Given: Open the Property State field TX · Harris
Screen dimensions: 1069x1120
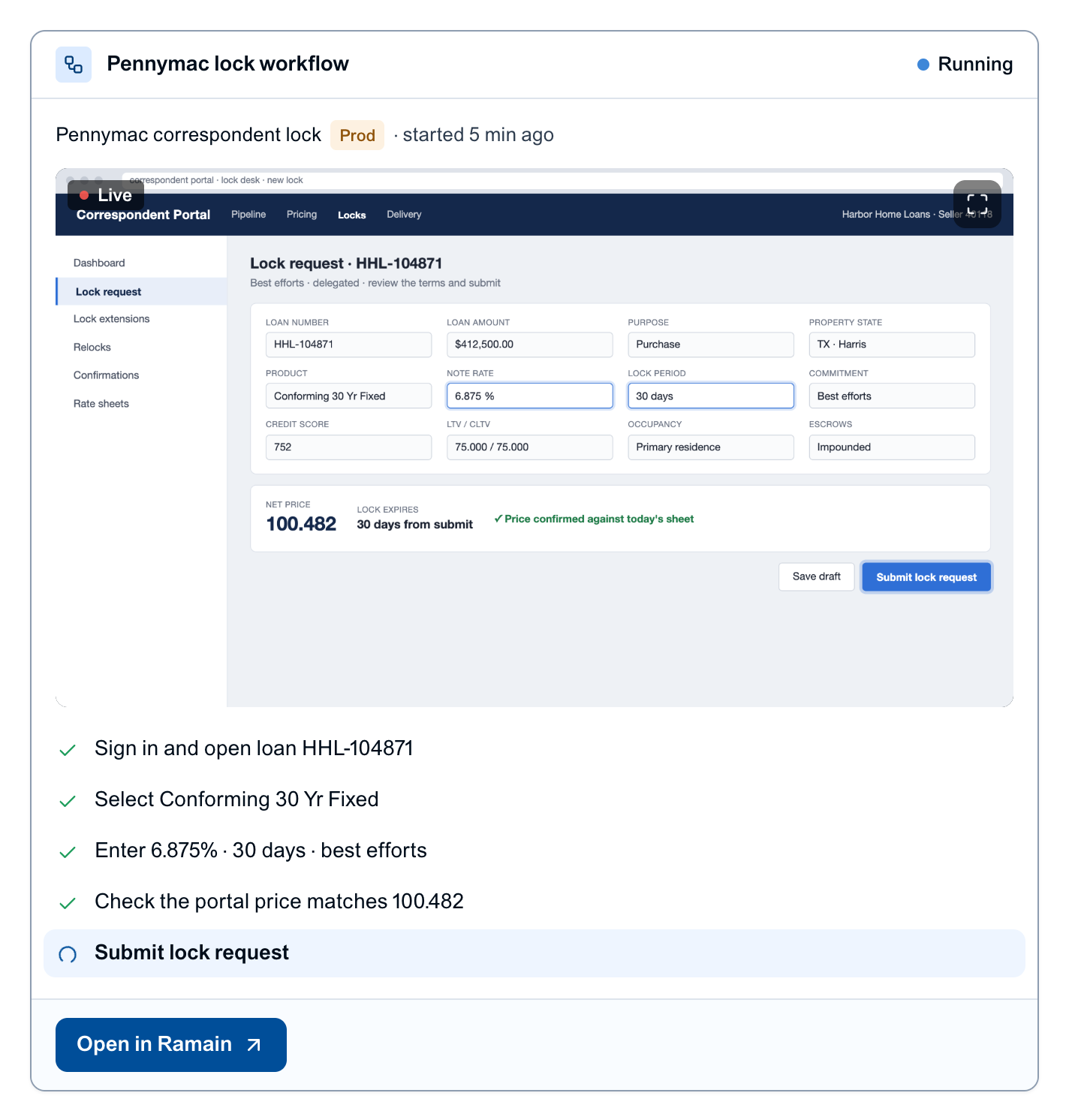Looking at the screenshot, I should (892, 345).
